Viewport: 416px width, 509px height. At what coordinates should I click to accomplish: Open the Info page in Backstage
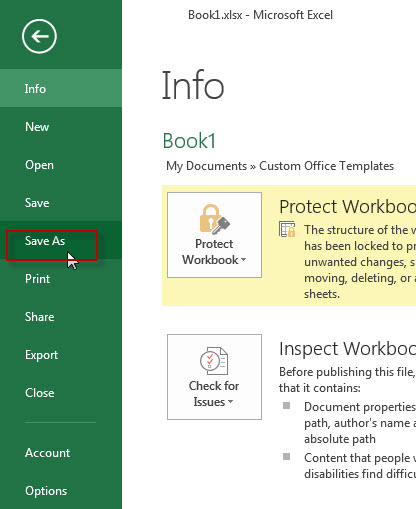(x=61, y=88)
